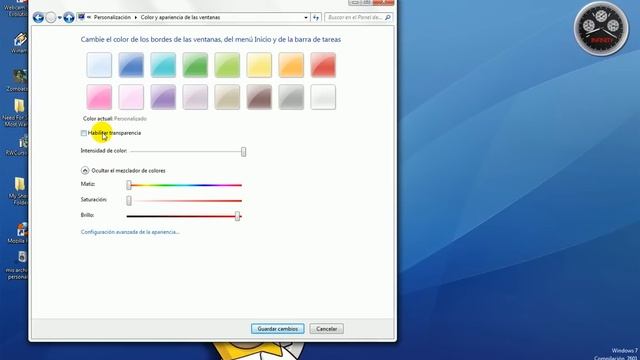This screenshot has width=640, height=360.
Task: Click the Matiz hue slider handle
Action: click(129, 185)
